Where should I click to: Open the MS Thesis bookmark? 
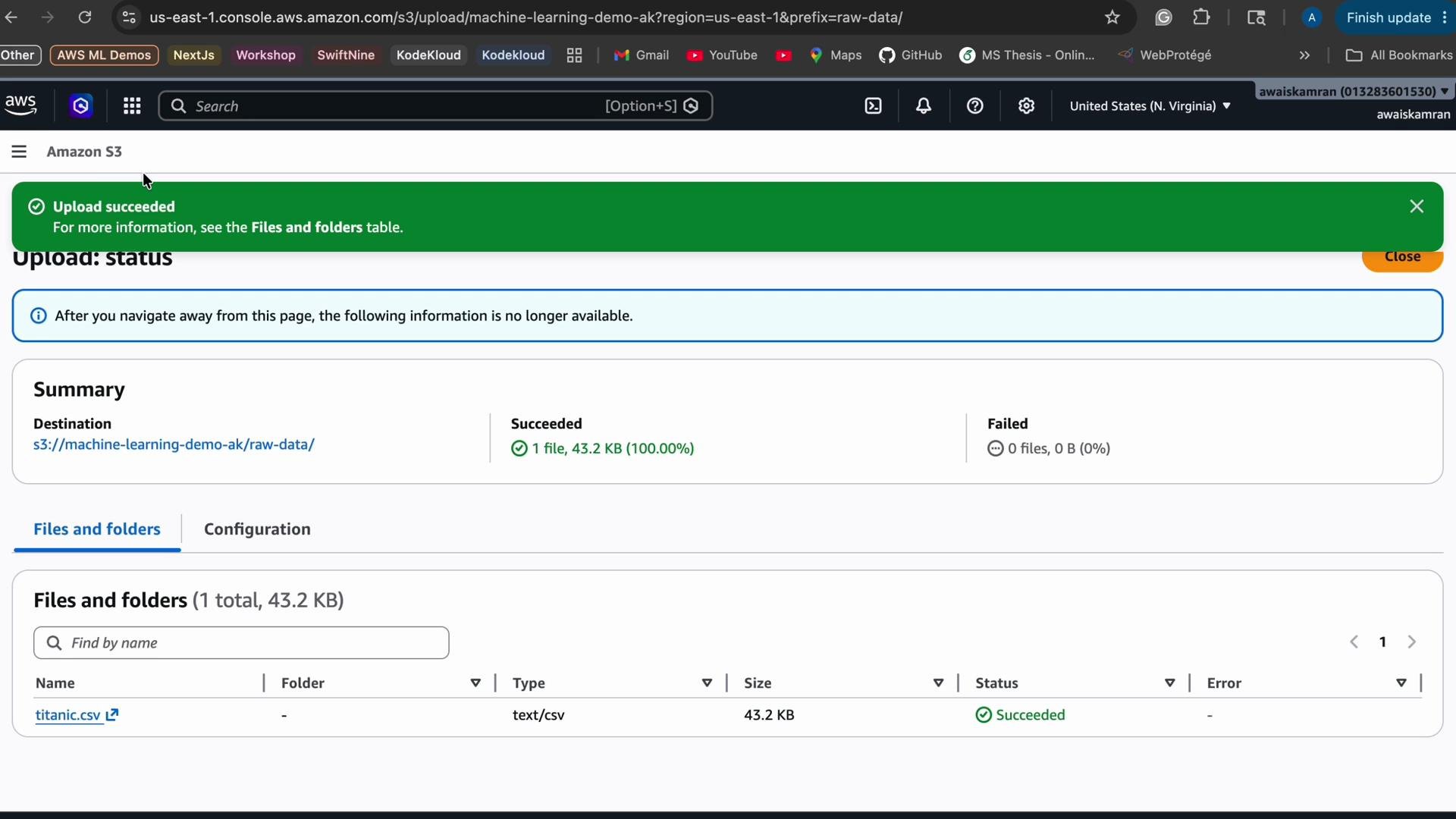[x=1028, y=55]
